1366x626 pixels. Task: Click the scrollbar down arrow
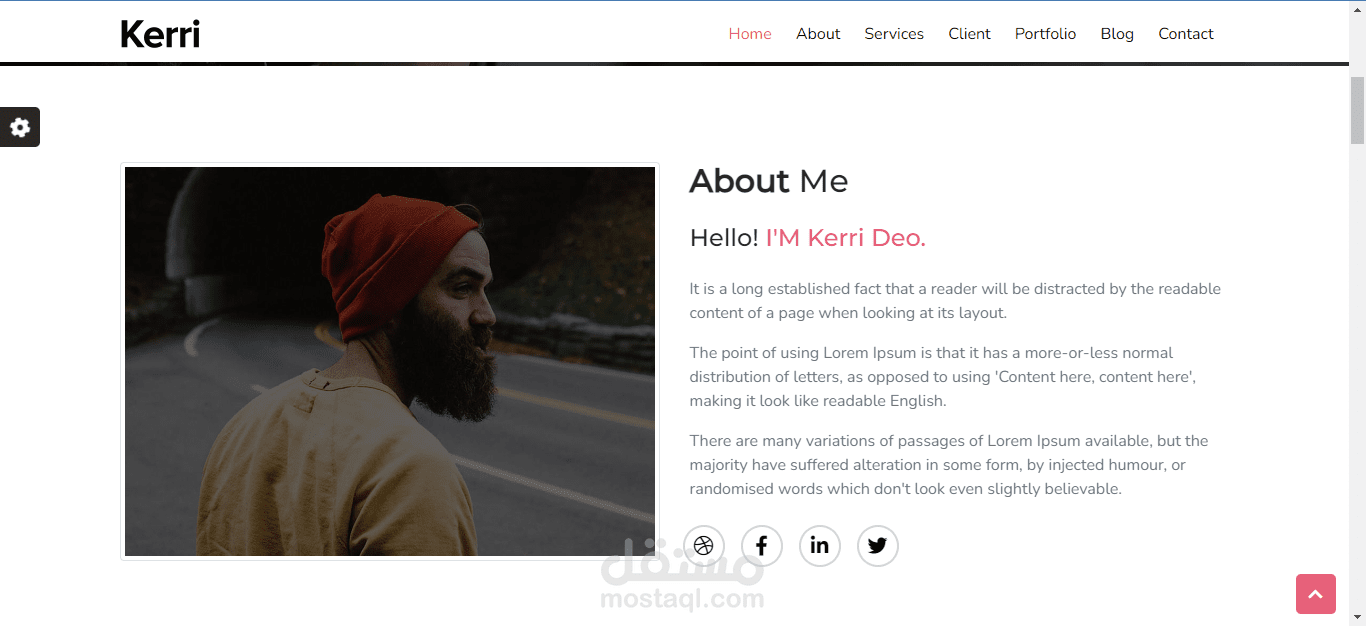[1358, 617]
